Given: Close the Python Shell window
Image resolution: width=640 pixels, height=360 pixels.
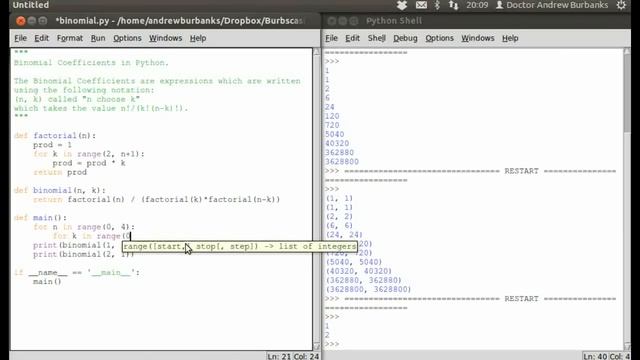Looking at the screenshot, I should point(331,20).
